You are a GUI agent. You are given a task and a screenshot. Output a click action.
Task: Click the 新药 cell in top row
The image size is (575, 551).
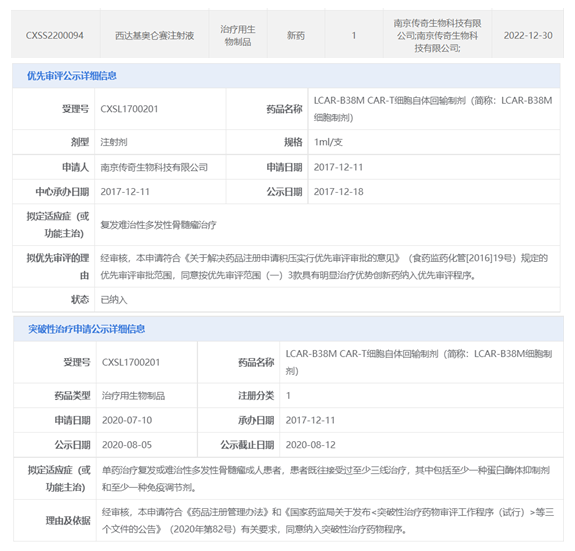point(296,36)
